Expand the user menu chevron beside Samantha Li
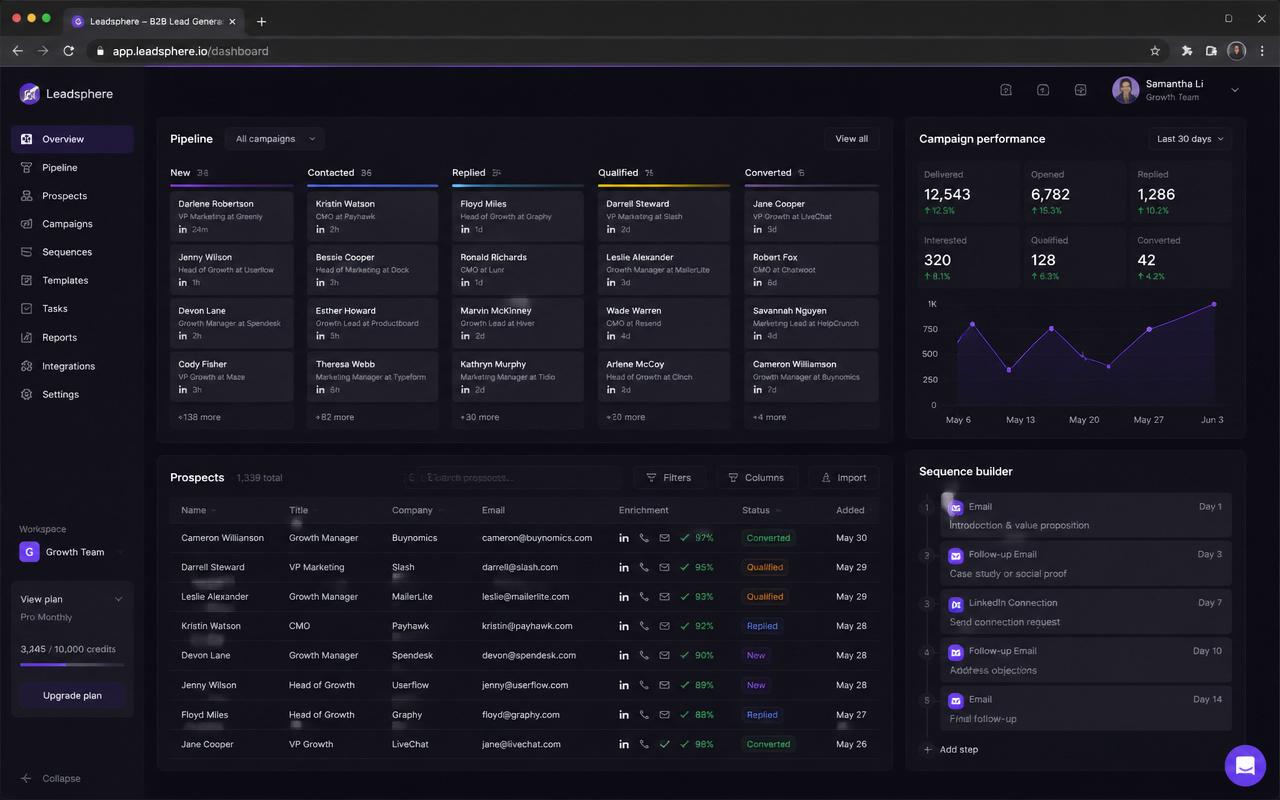Viewport: 1280px width, 800px height. click(x=1235, y=90)
